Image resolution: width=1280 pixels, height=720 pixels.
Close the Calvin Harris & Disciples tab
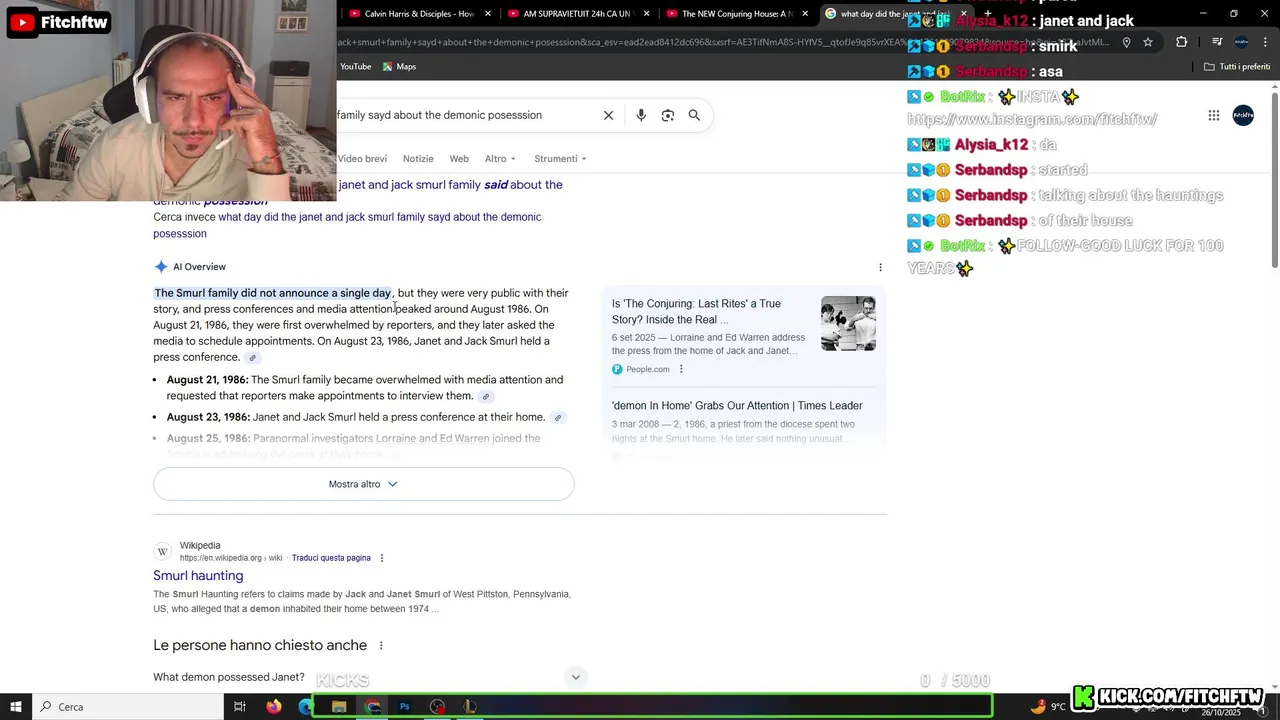tap(488, 14)
